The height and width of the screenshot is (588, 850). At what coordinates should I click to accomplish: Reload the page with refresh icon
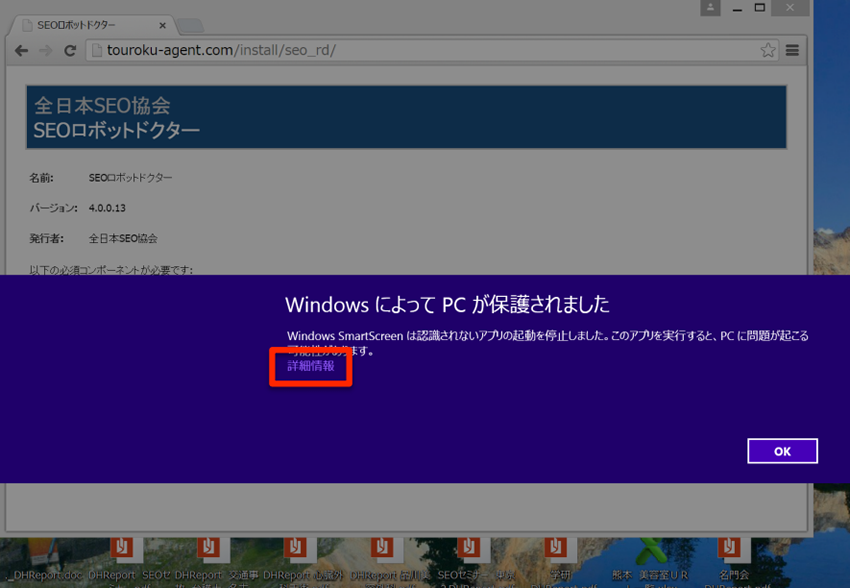pyautogui.click(x=70, y=50)
